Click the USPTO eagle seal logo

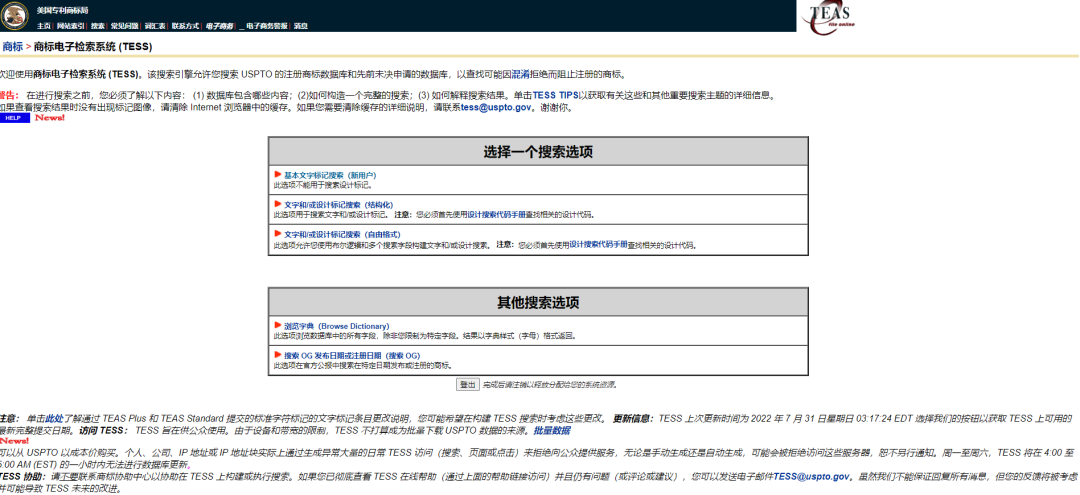click(14, 15)
